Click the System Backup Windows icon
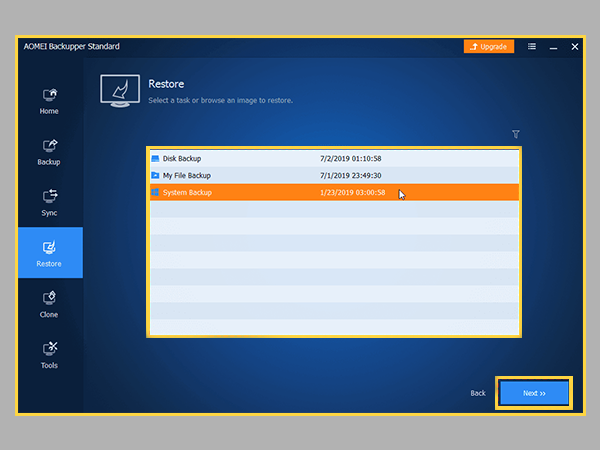 pos(155,192)
